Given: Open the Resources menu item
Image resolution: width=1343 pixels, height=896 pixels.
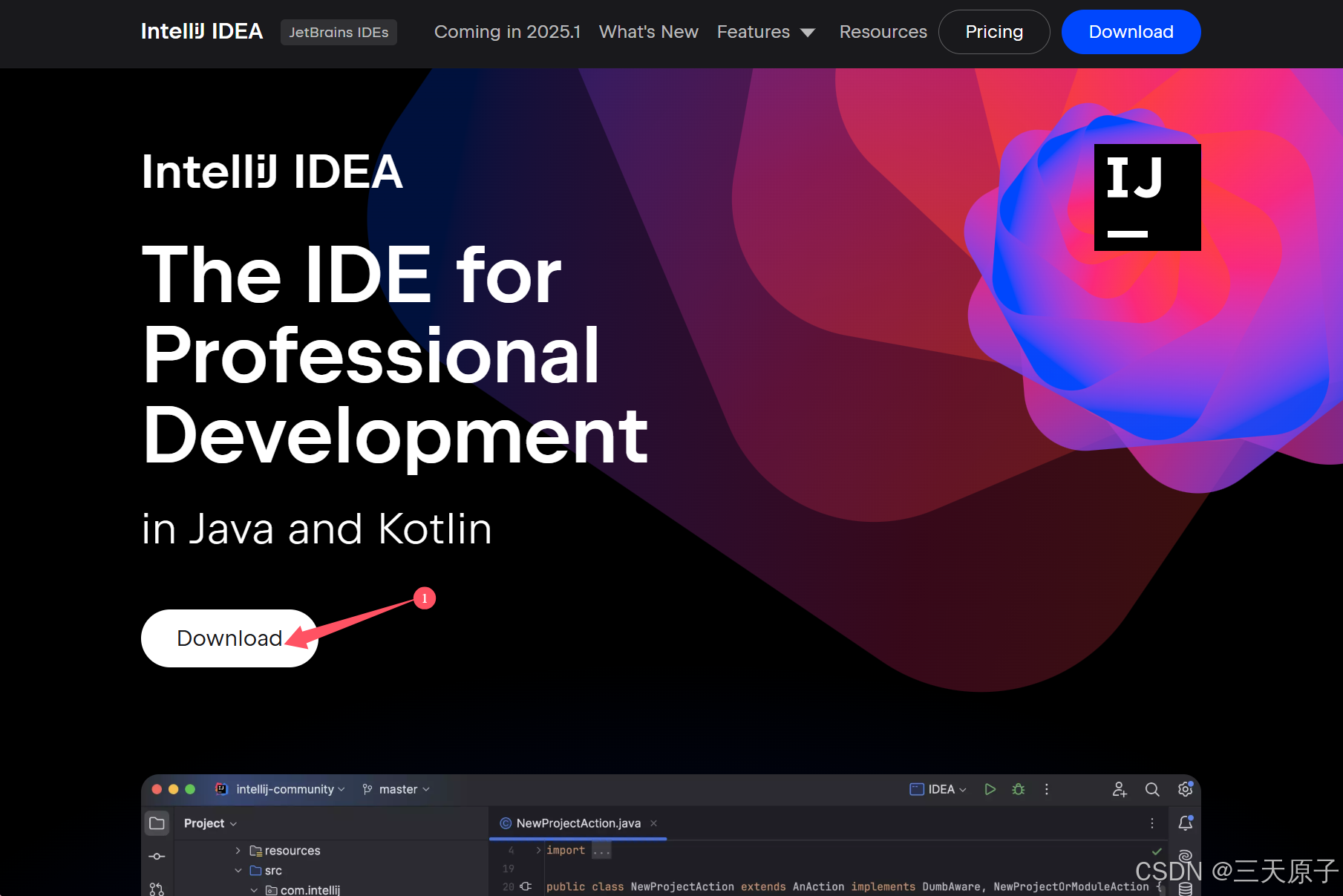Looking at the screenshot, I should tap(883, 32).
